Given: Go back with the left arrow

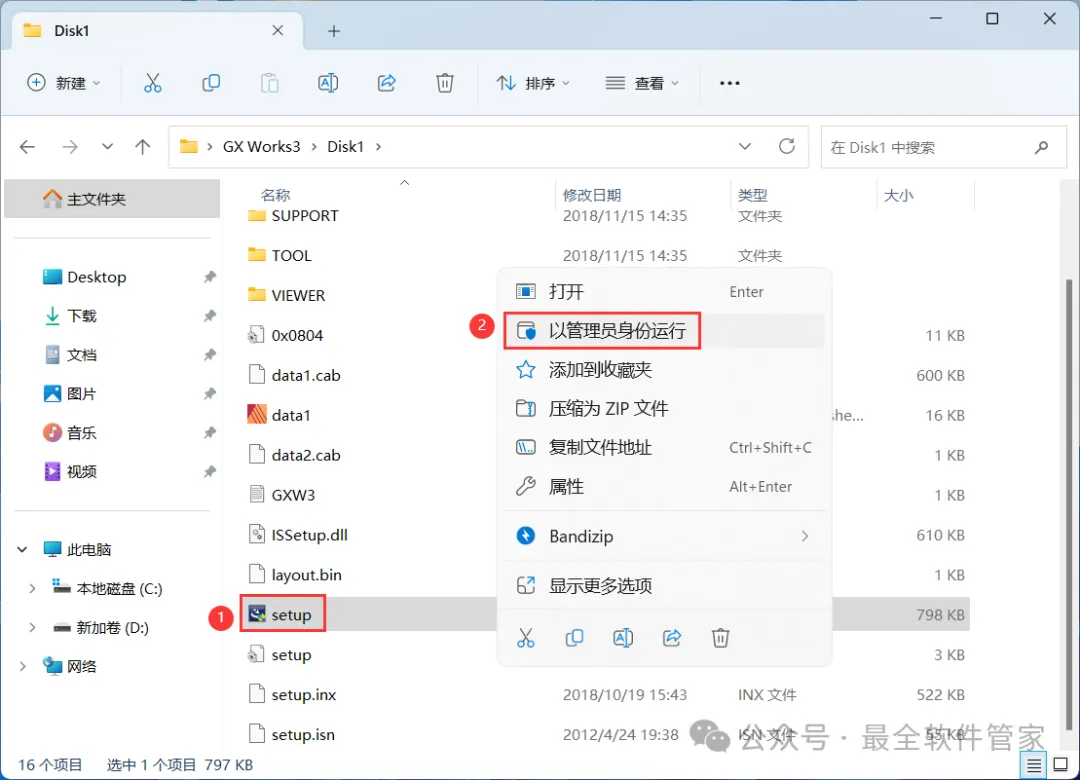Looking at the screenshot, I should pyautogui.click(x=28, y=147).
